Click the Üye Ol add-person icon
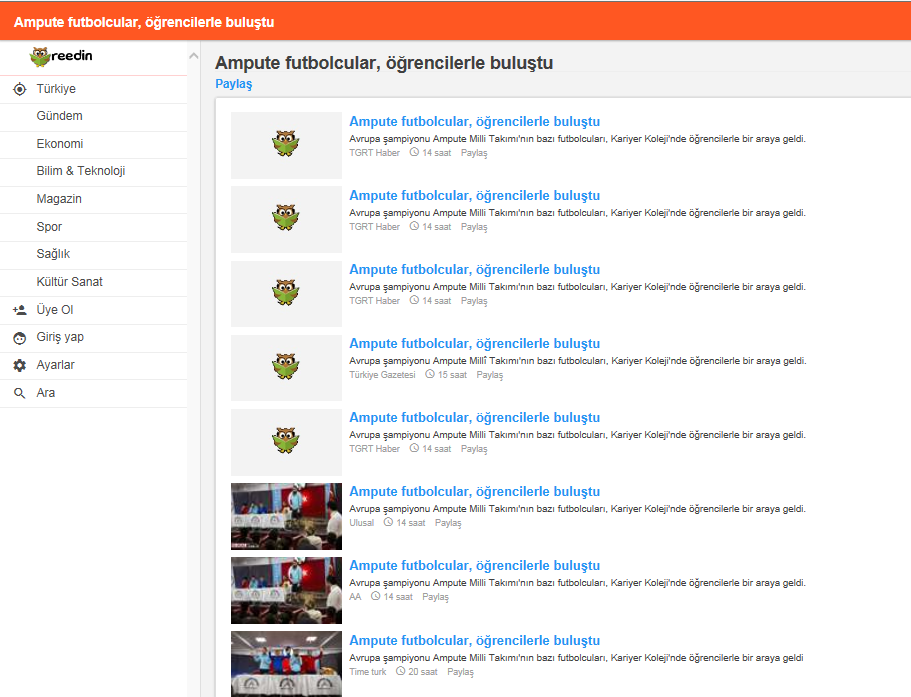This screenshot has height=697, width=911. coord(20,310)
